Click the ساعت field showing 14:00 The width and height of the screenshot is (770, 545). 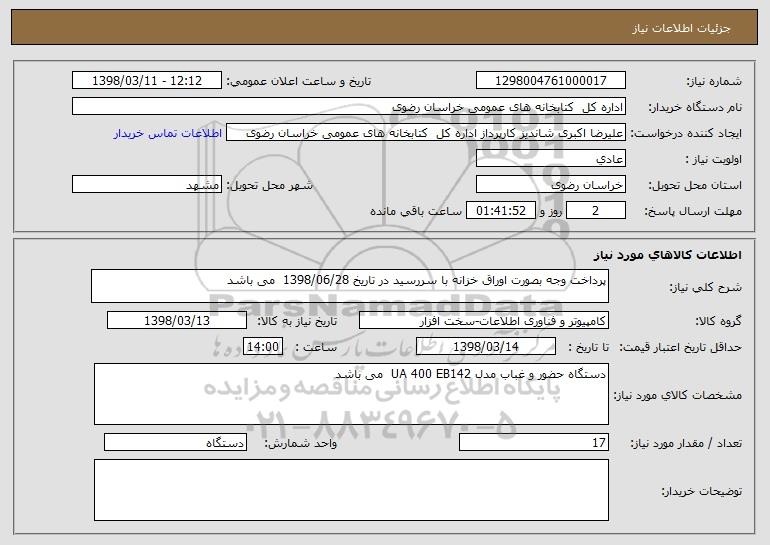pyautogui.click(x=263, y=347)
